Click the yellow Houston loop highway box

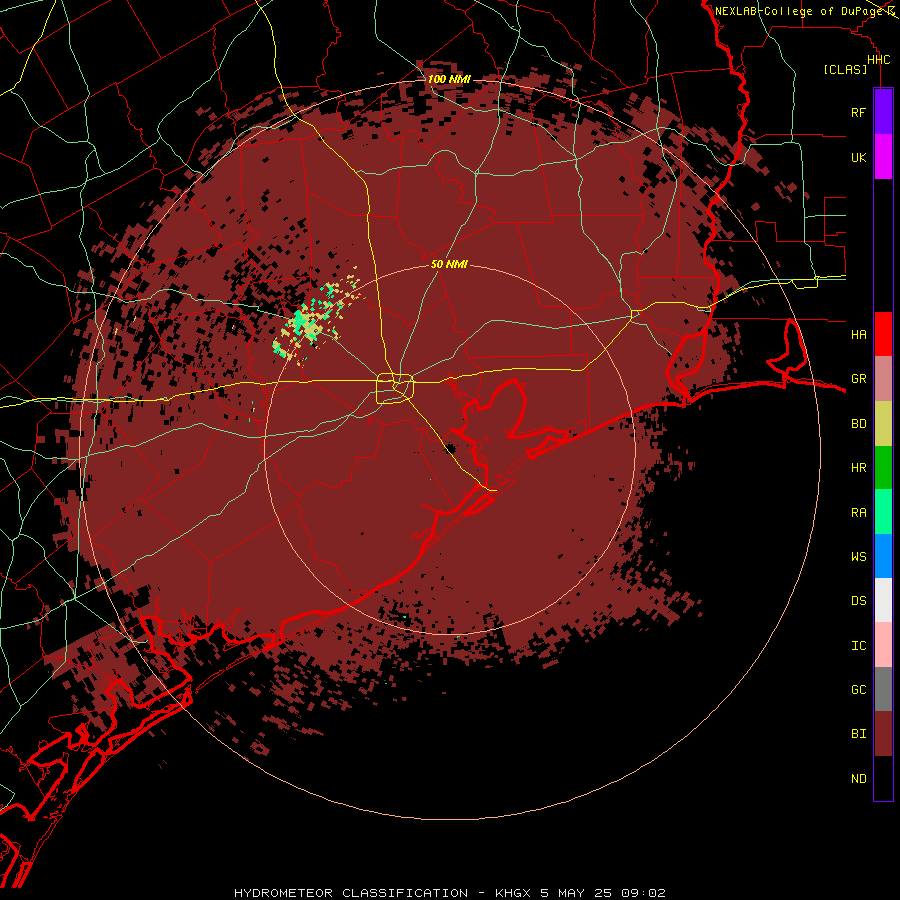(x=395, y=389)
